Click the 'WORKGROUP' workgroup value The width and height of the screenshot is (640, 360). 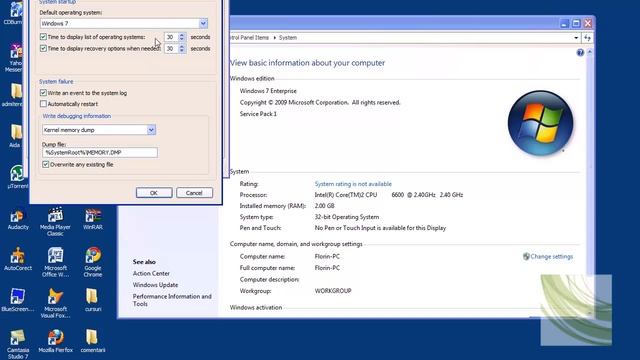(333, 291)
